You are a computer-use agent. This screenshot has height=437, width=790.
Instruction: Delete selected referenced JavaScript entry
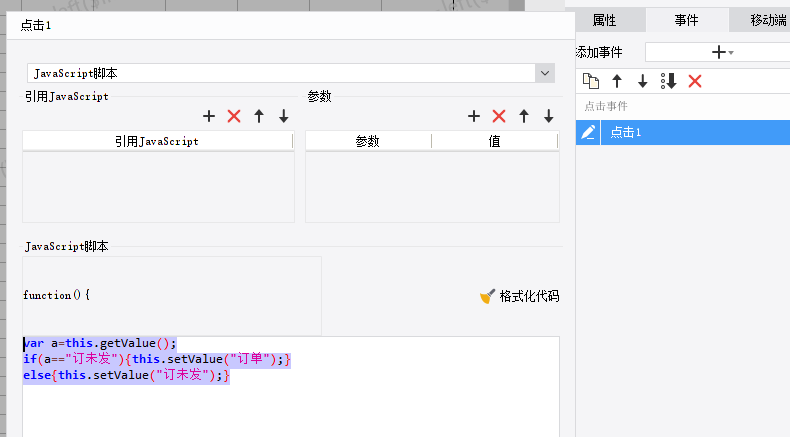point(234,116)
